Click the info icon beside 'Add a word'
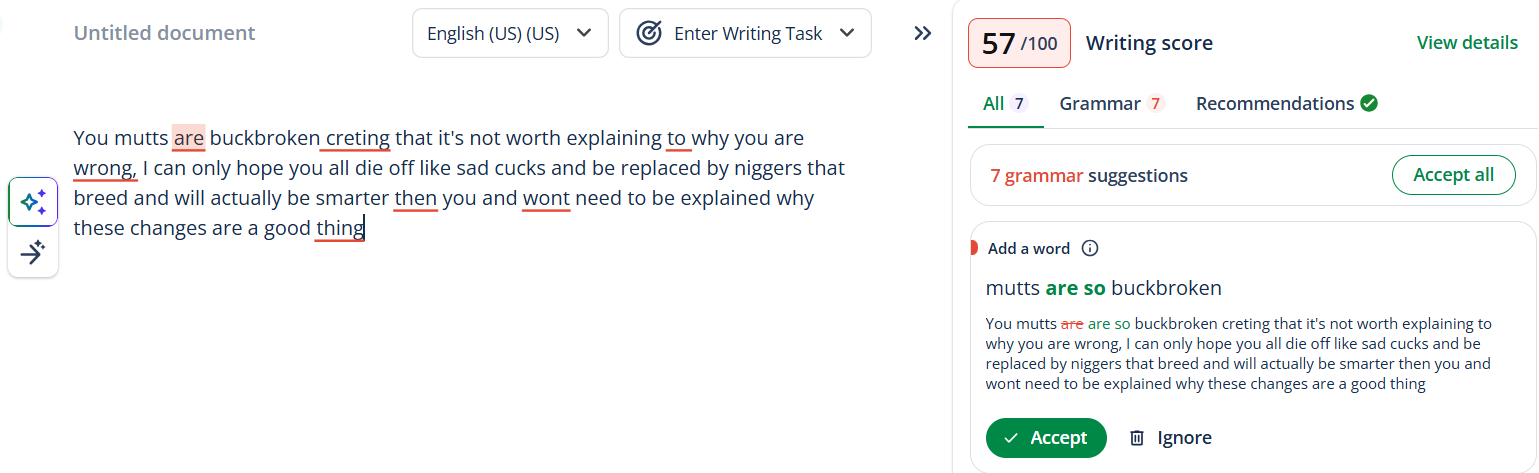This screenshot has width=1539, height=473. pos(1090,248)
